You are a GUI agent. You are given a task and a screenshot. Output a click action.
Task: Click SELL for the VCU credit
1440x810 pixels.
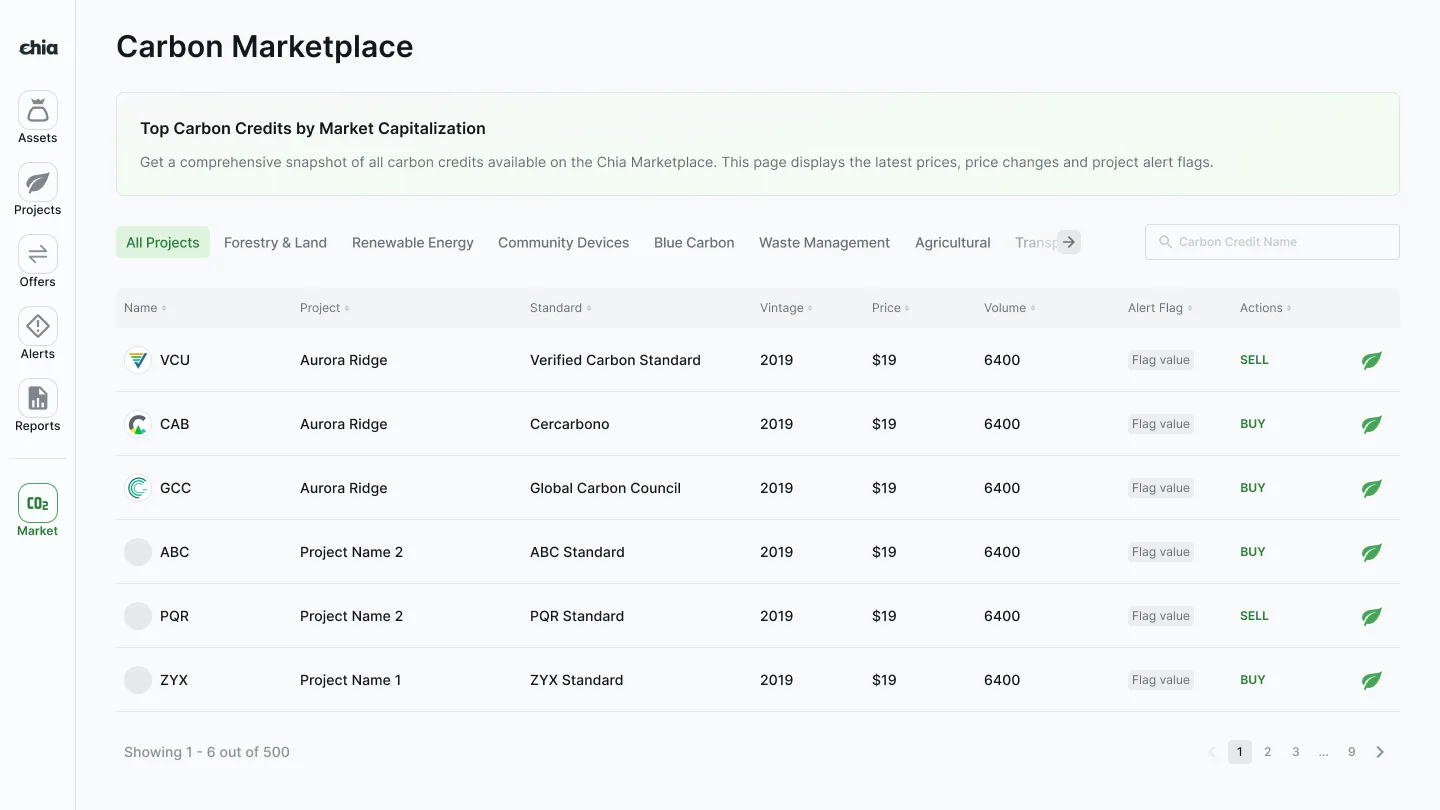[1254, 360]
